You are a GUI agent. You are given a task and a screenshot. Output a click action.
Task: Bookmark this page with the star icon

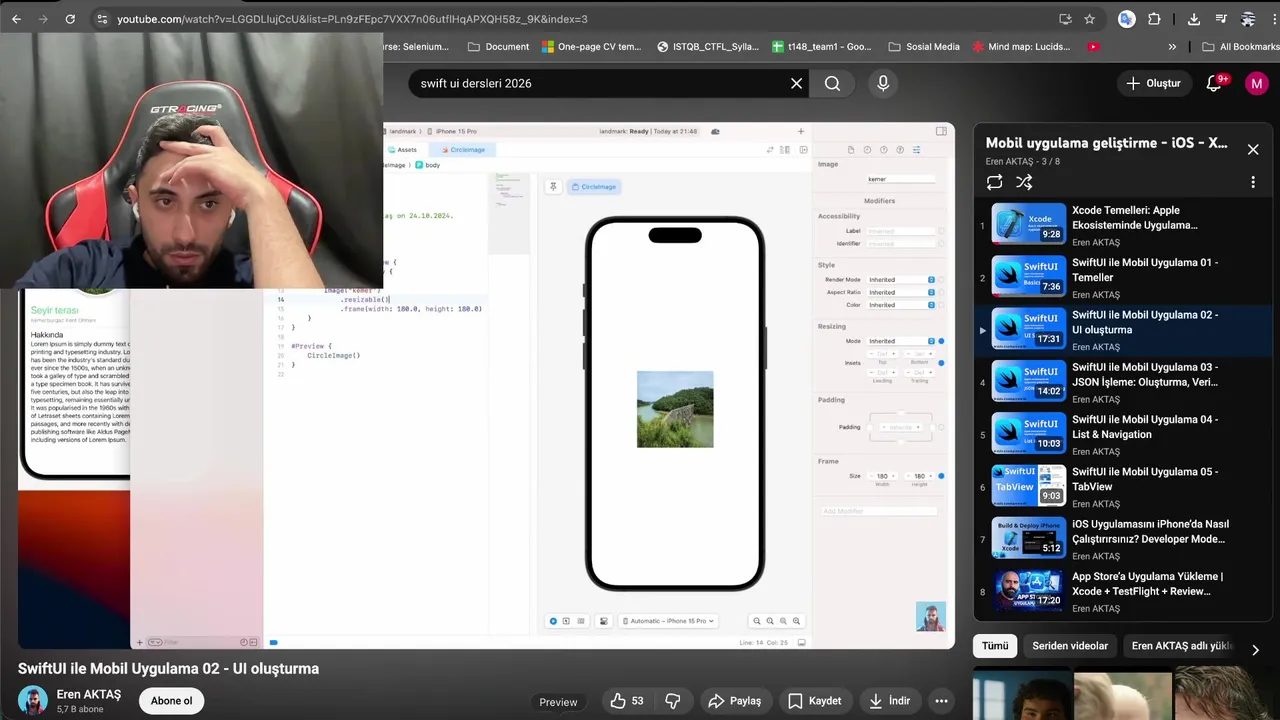click(x=1089, y=19)
